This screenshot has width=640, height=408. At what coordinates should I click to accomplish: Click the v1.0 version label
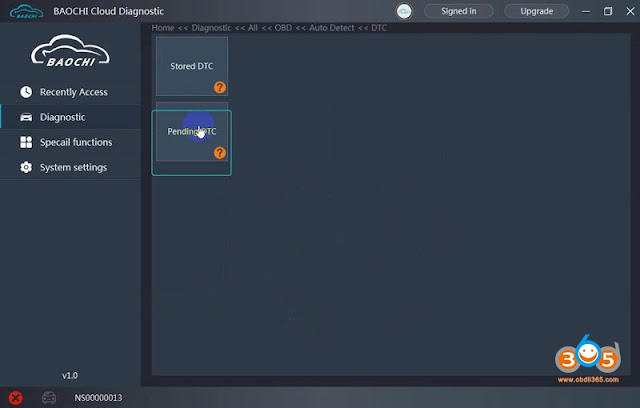tap(70, 375)
